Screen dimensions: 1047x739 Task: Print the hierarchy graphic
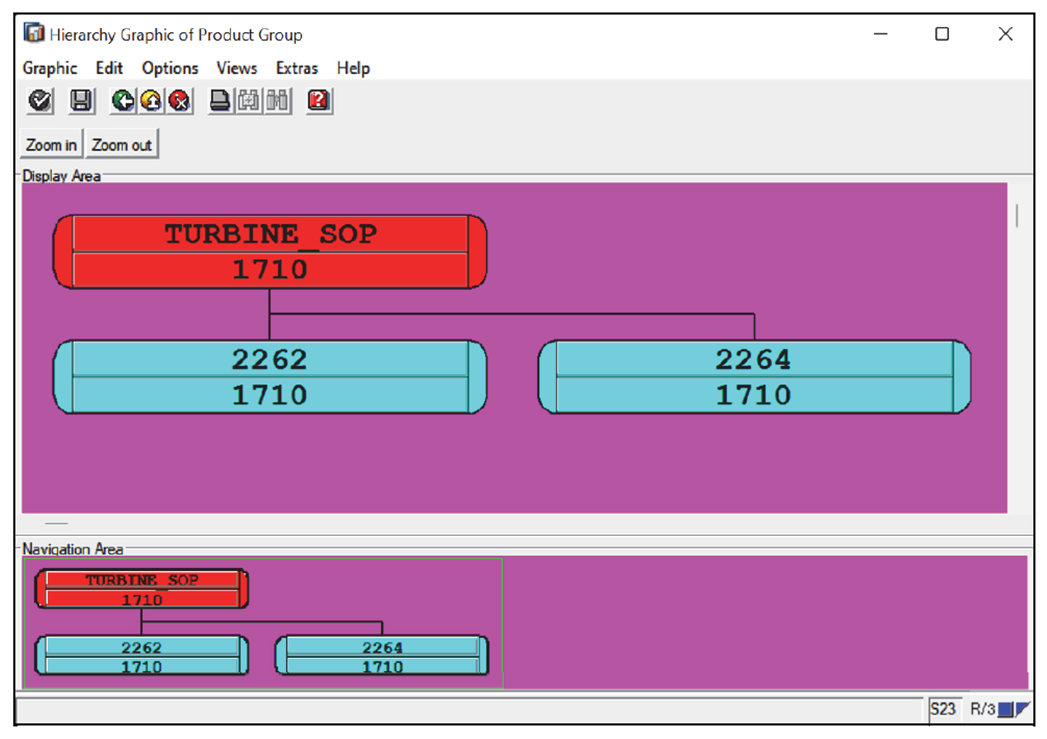pyautogui.click(x=220, y=101)
